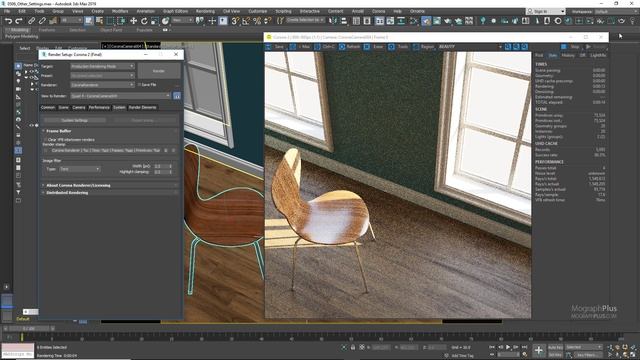
Task: Collapse the Frame Buffer rollout
Action: (x=109, y=131)
